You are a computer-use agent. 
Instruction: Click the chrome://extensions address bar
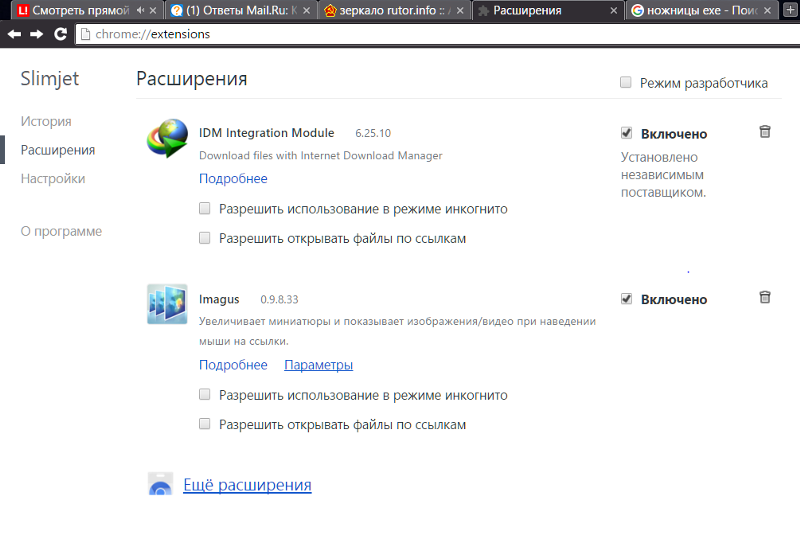[439, 34]
